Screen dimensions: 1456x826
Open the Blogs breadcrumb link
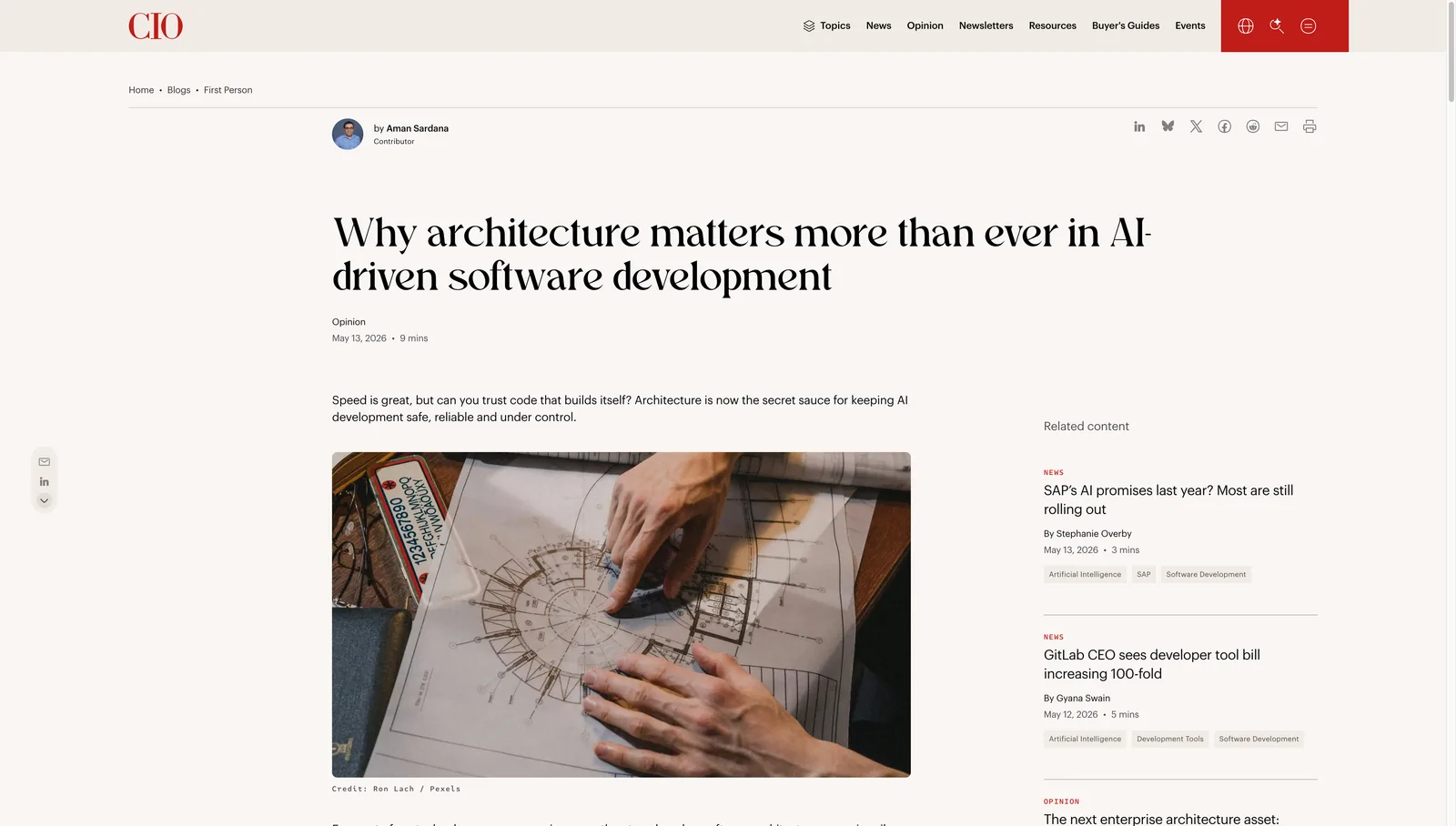[x=178, y=90]
